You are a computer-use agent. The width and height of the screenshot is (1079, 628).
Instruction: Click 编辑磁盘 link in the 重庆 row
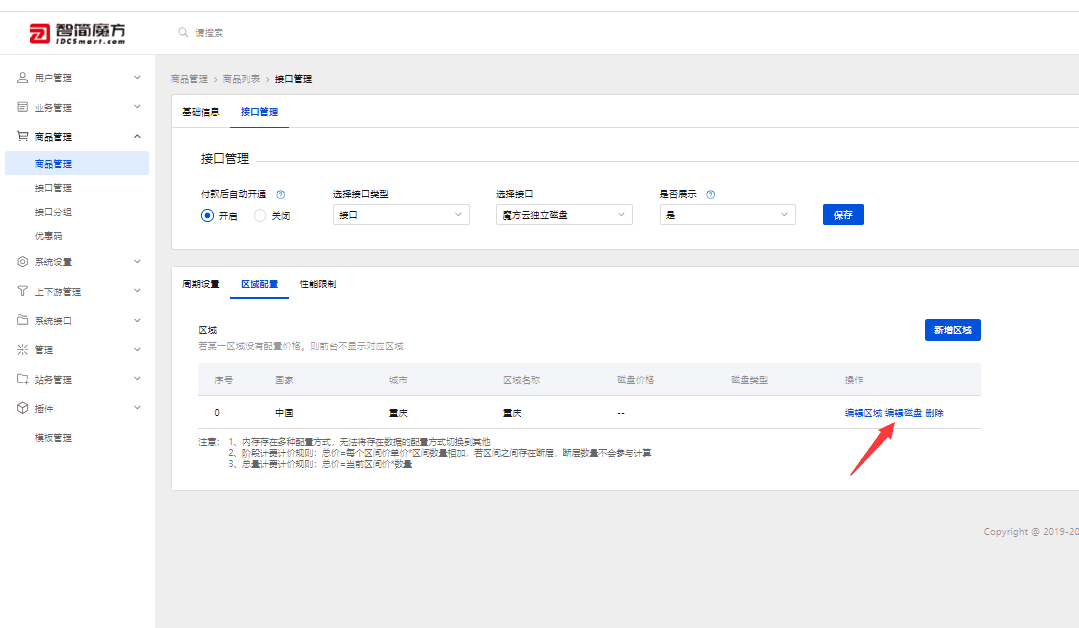[904, 413]
